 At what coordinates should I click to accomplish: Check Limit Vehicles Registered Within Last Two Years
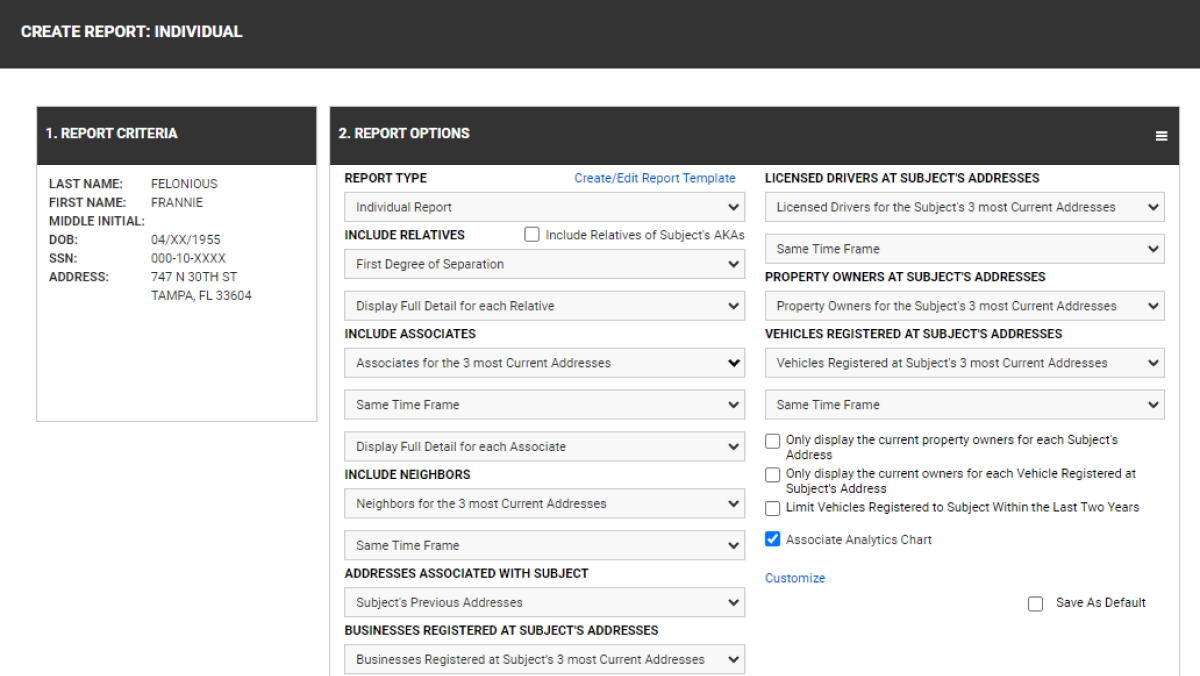point(773,508)
